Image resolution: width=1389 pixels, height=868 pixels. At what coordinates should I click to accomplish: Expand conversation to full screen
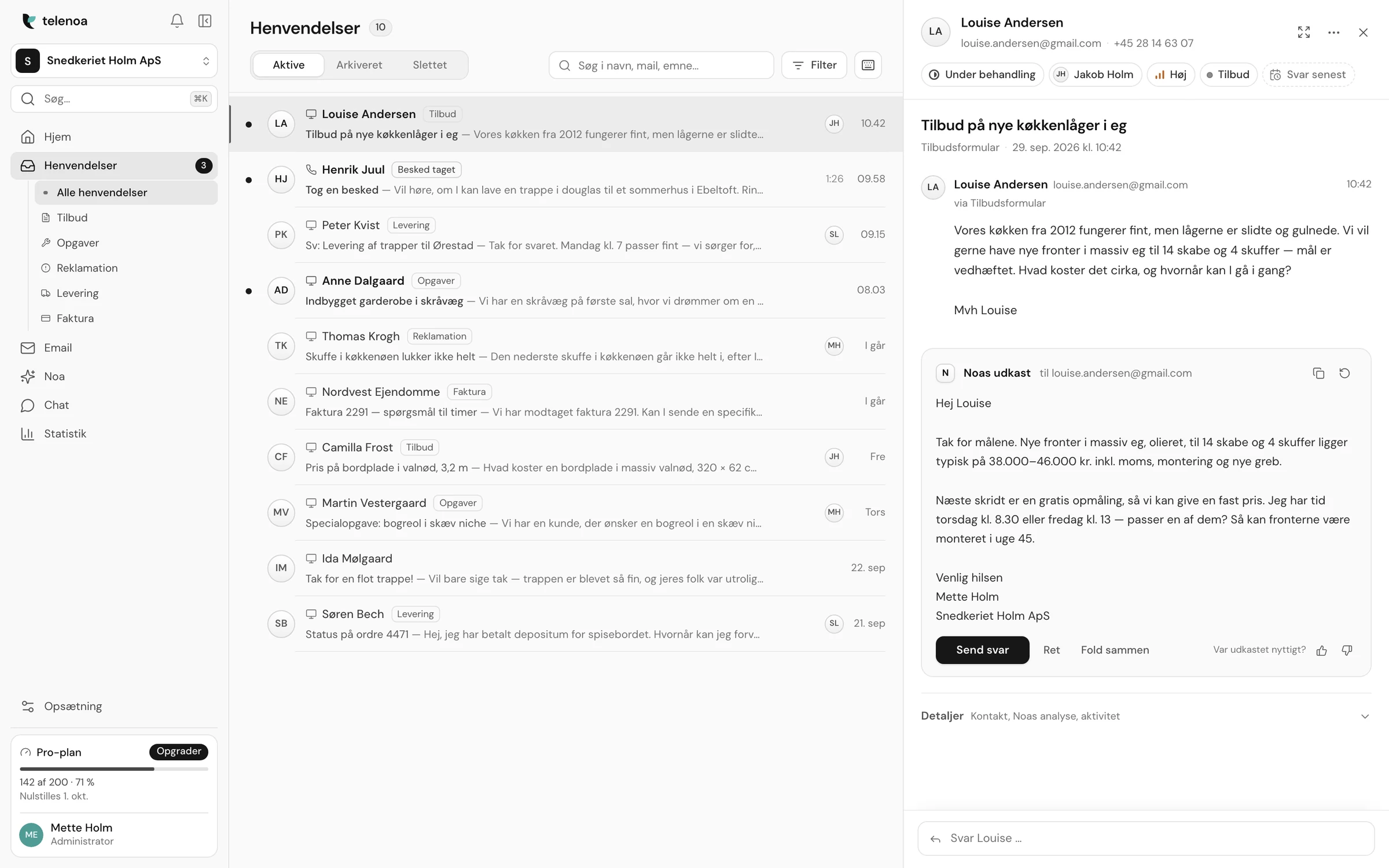coord(1303,32)
